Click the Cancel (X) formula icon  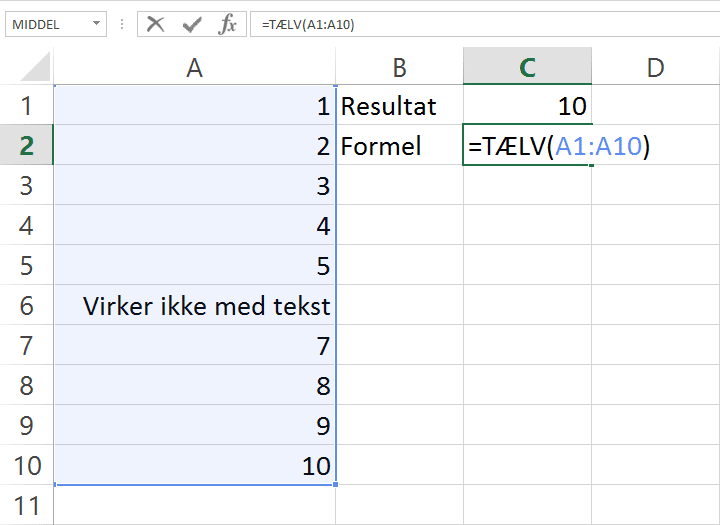[155, 24]
